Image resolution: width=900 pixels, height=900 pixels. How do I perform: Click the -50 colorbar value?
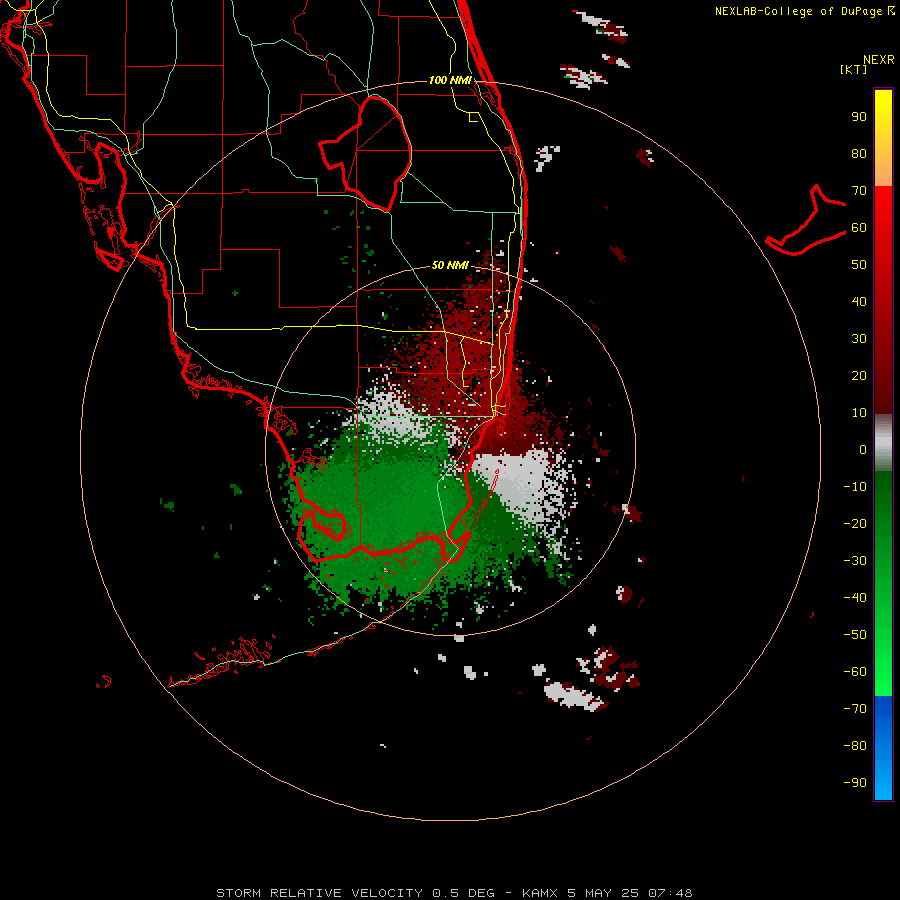[x=855, y=634]
